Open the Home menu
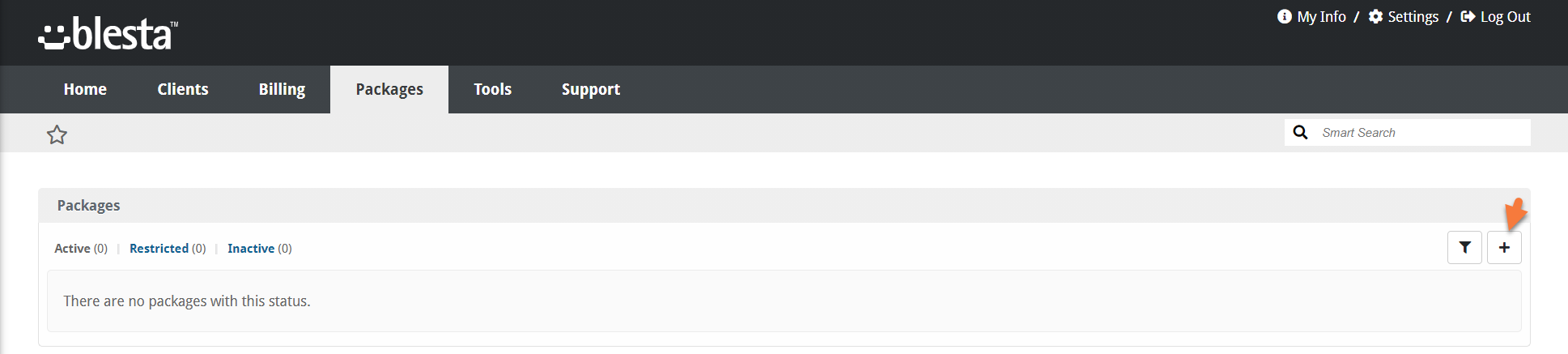 tap(85, 89)
